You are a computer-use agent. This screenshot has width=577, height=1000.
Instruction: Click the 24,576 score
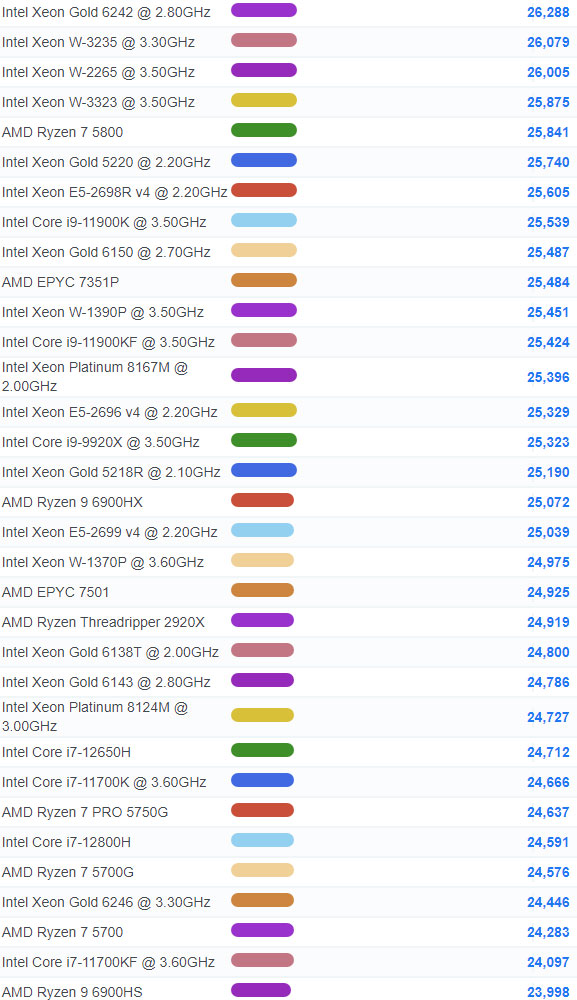pos(548,872)
